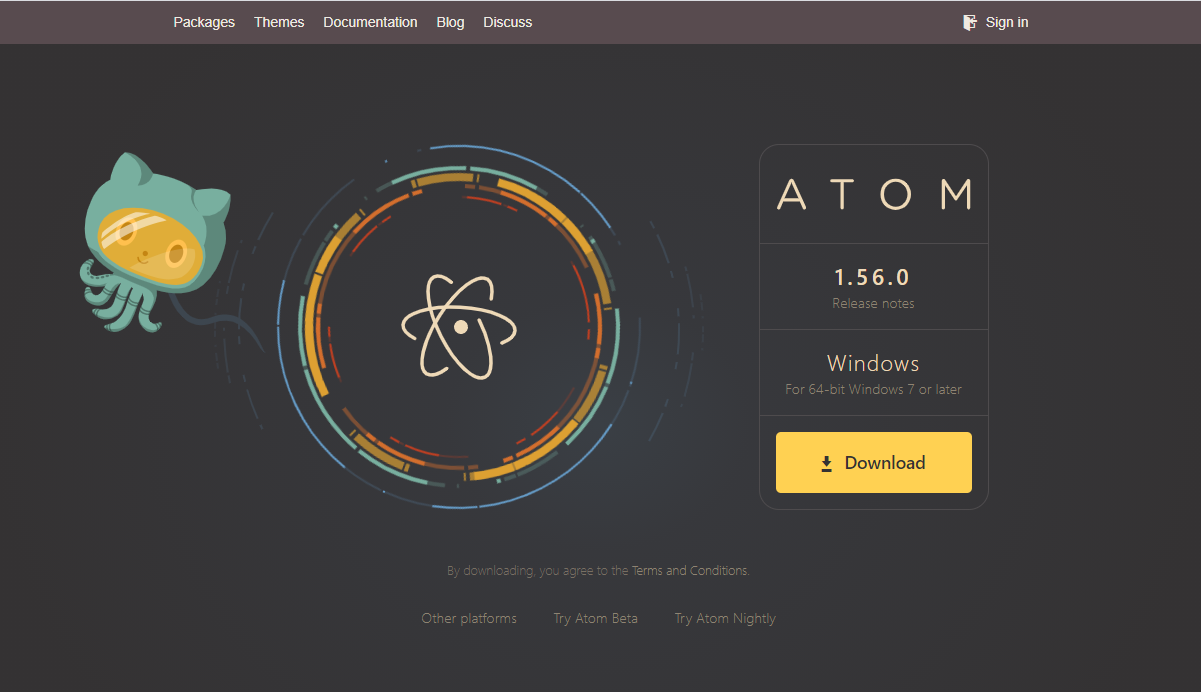
Task: Click the yellow Download button
Action: point(874,462)
